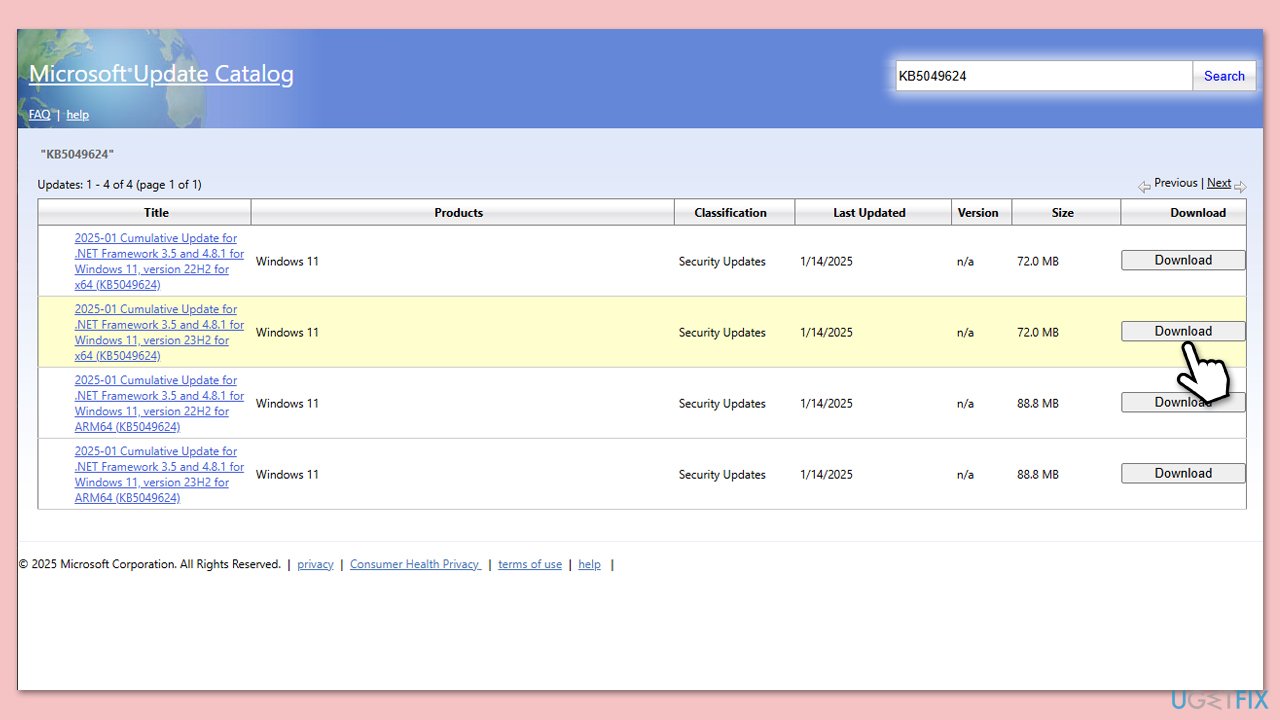Open the FAQ link in header
Viewport: 1280px width, 720px height.
point(39,115)
